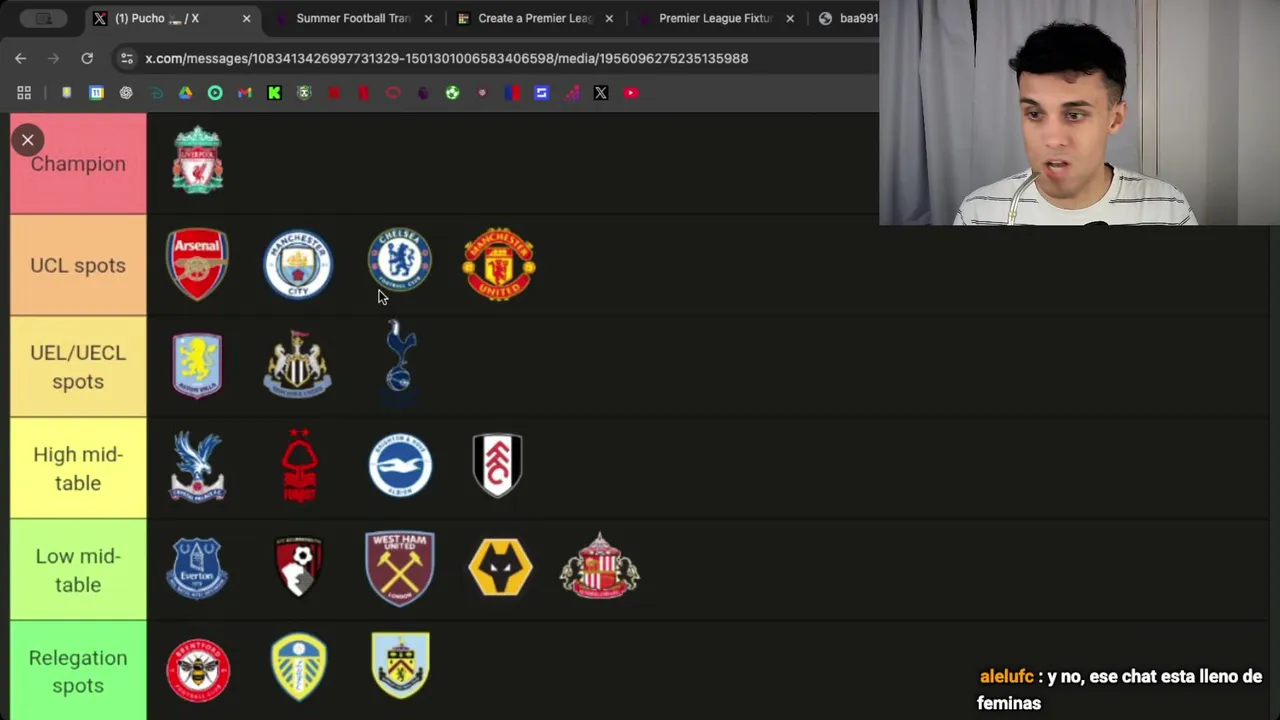This screenshot has width=1280, height=720.
Task: Click the Manchester City badge
Action: pyautogui.click(x=298, y=265)
